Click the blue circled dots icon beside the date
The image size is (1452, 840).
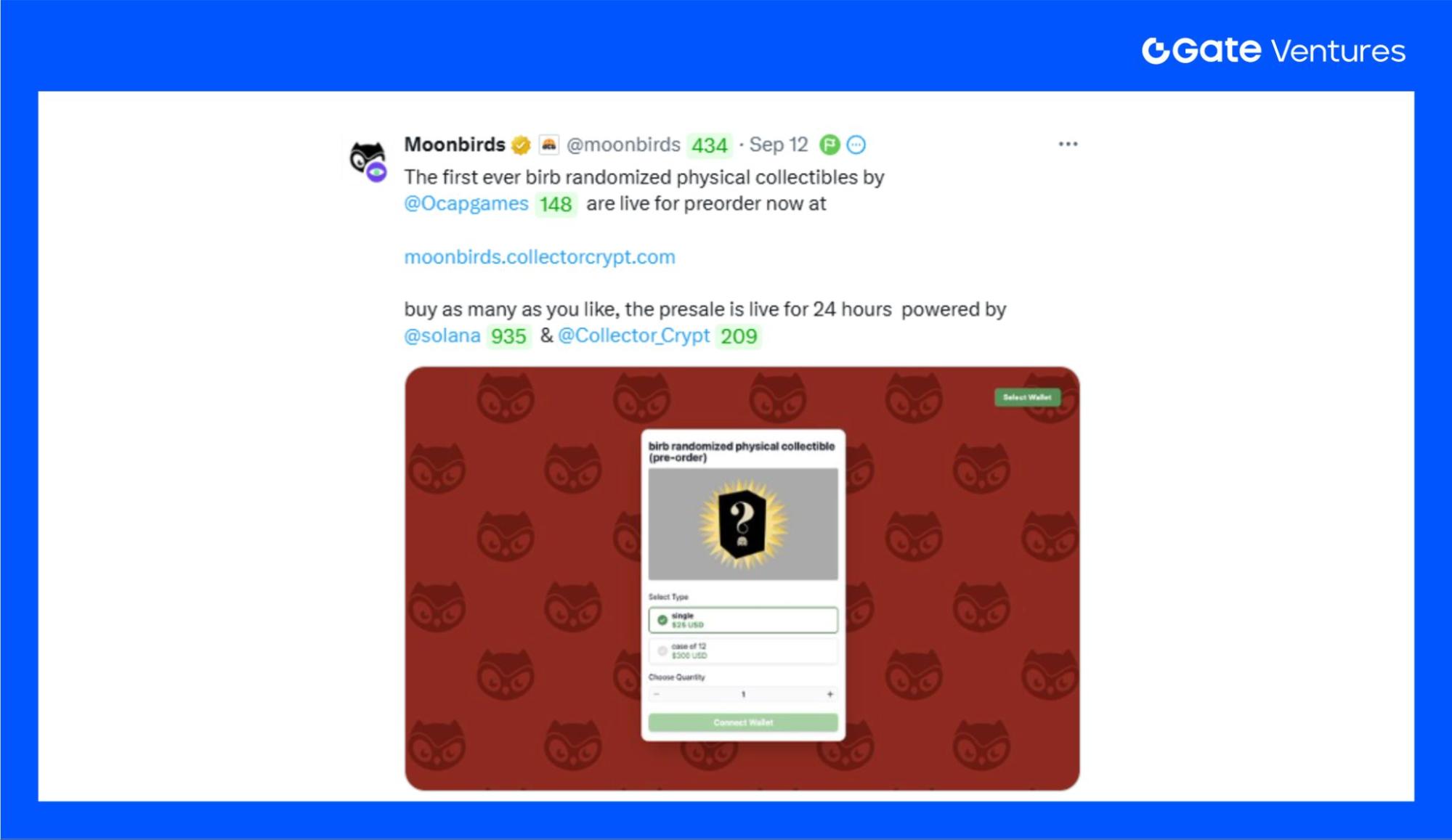tap(856, 145)
